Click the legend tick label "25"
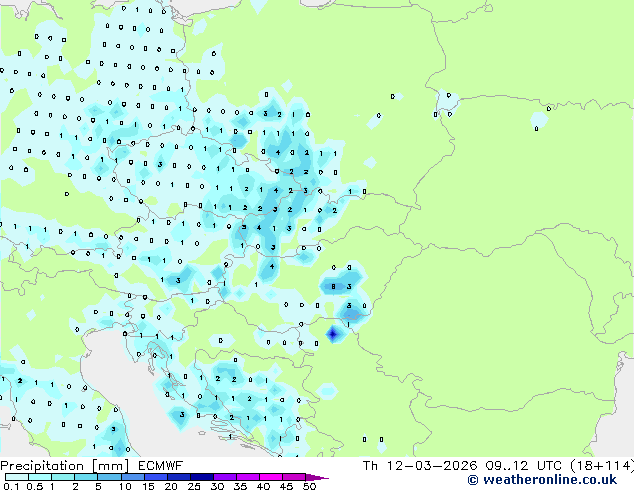The height and width of the screenshot is (490, 634). tap(194, 486)
